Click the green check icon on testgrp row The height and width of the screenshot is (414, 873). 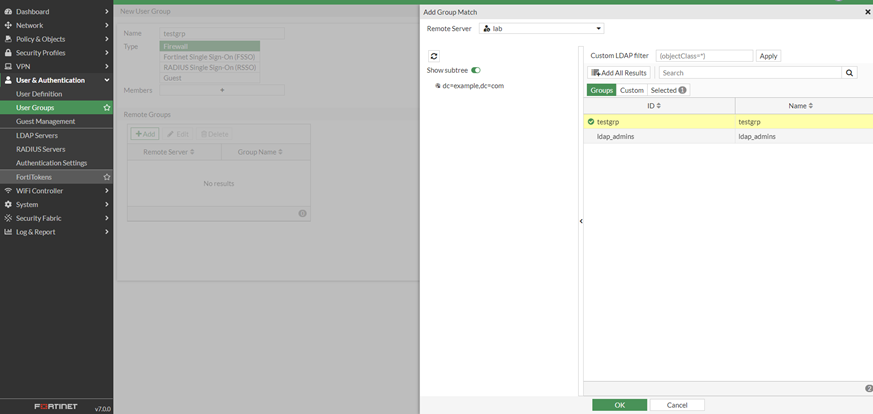(591, 121)
